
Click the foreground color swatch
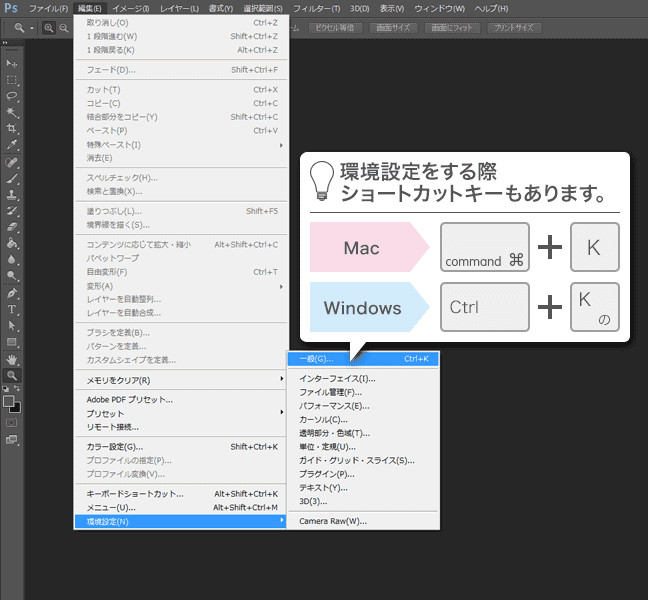[8, 399]
